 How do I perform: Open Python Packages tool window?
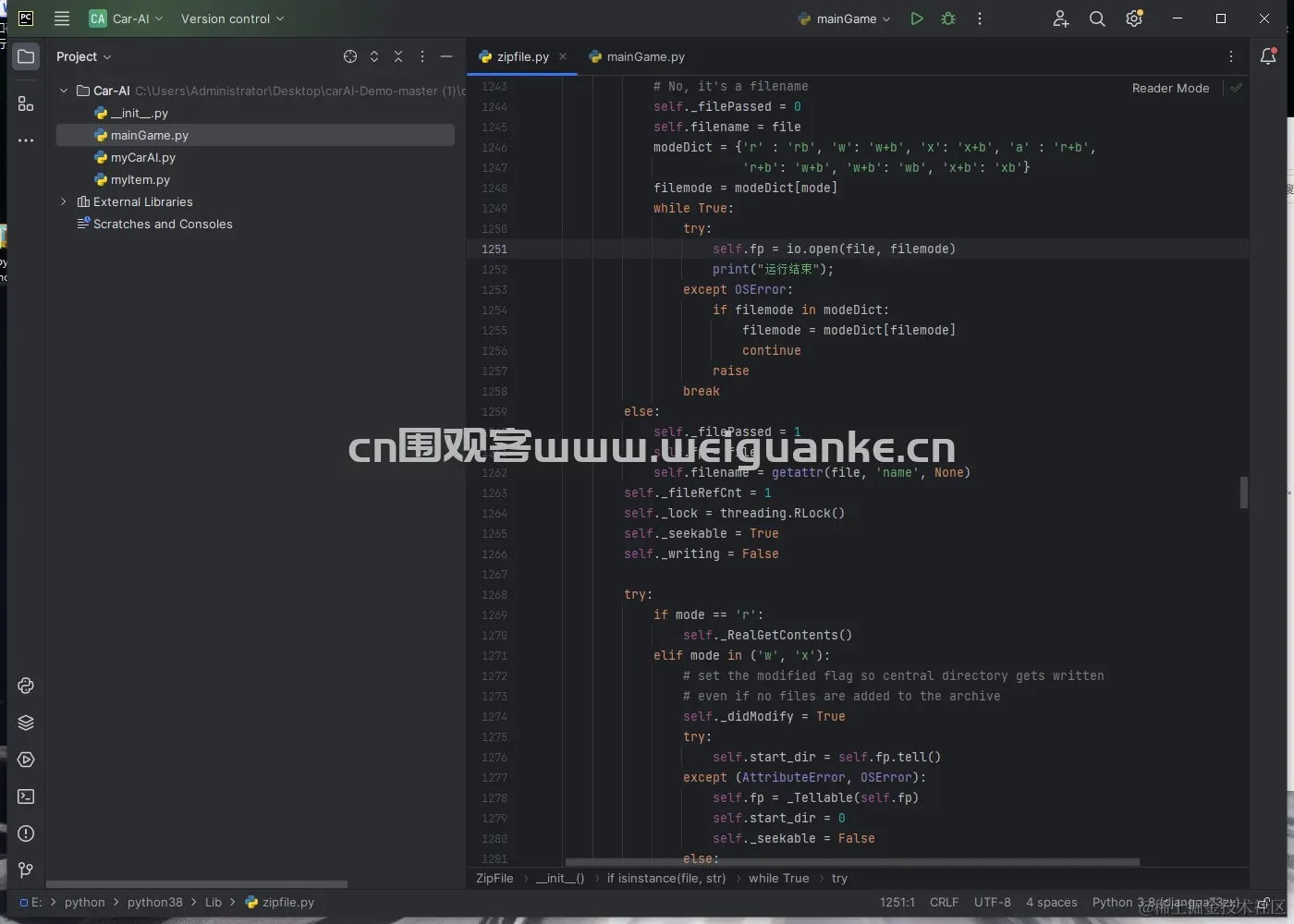(26, 723)
